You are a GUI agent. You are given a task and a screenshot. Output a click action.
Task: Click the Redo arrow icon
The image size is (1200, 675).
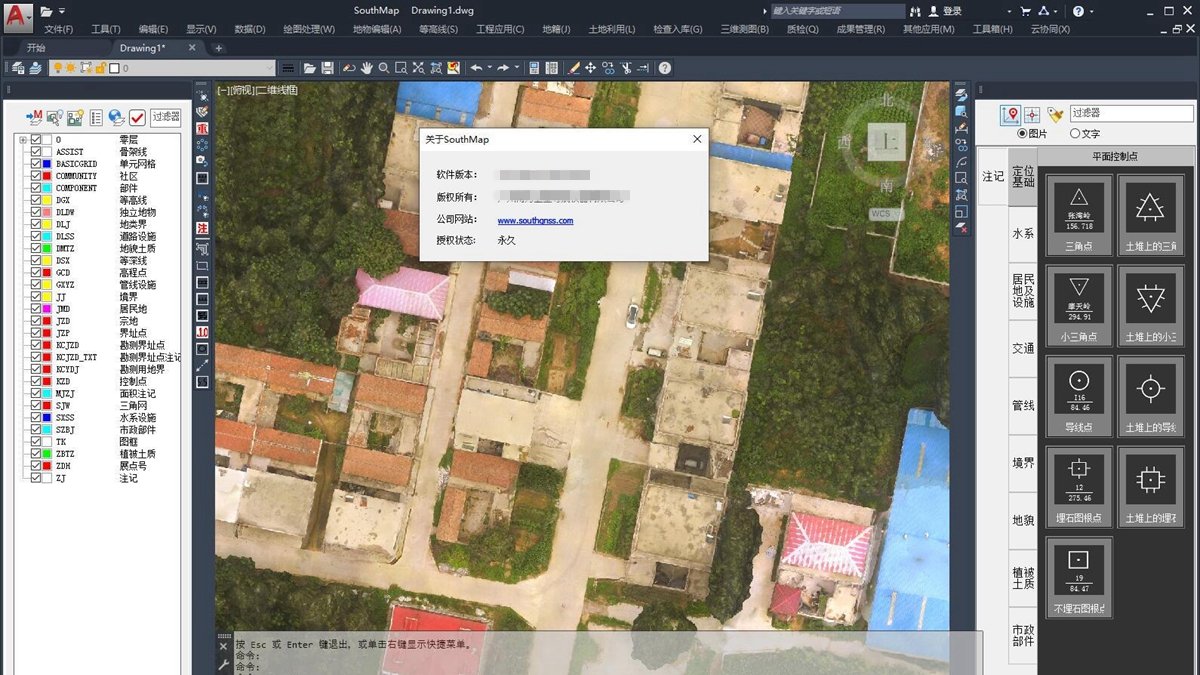point(503,68)
